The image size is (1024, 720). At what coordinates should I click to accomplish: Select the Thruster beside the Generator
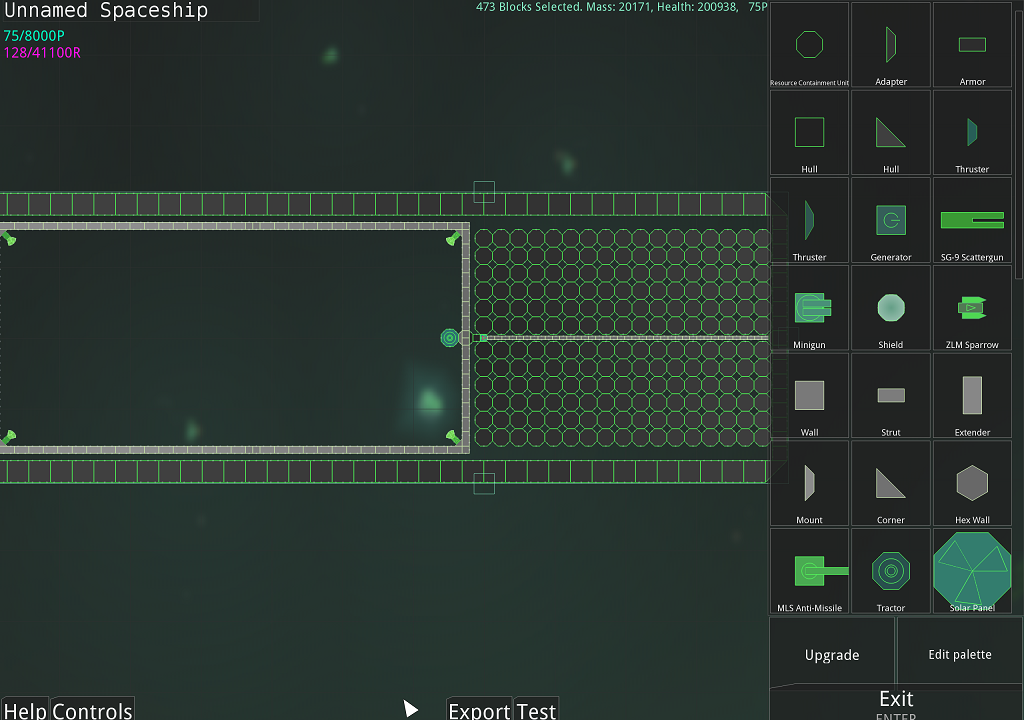[x=809, y=220]
